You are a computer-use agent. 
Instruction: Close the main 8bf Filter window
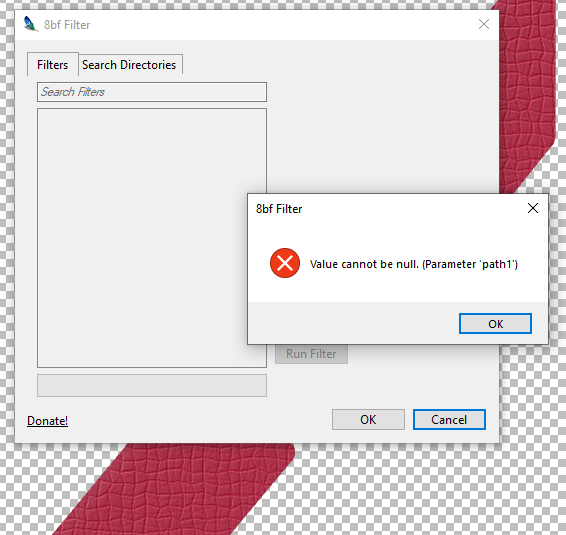click(484, 24)
